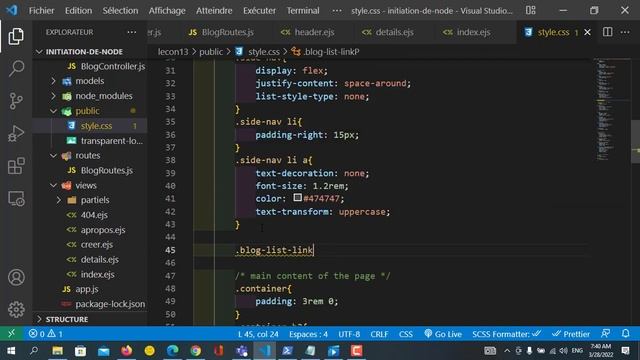Open the Sélection menu
The height and width of the screenshot is (360, 640).
pos(120,10)
